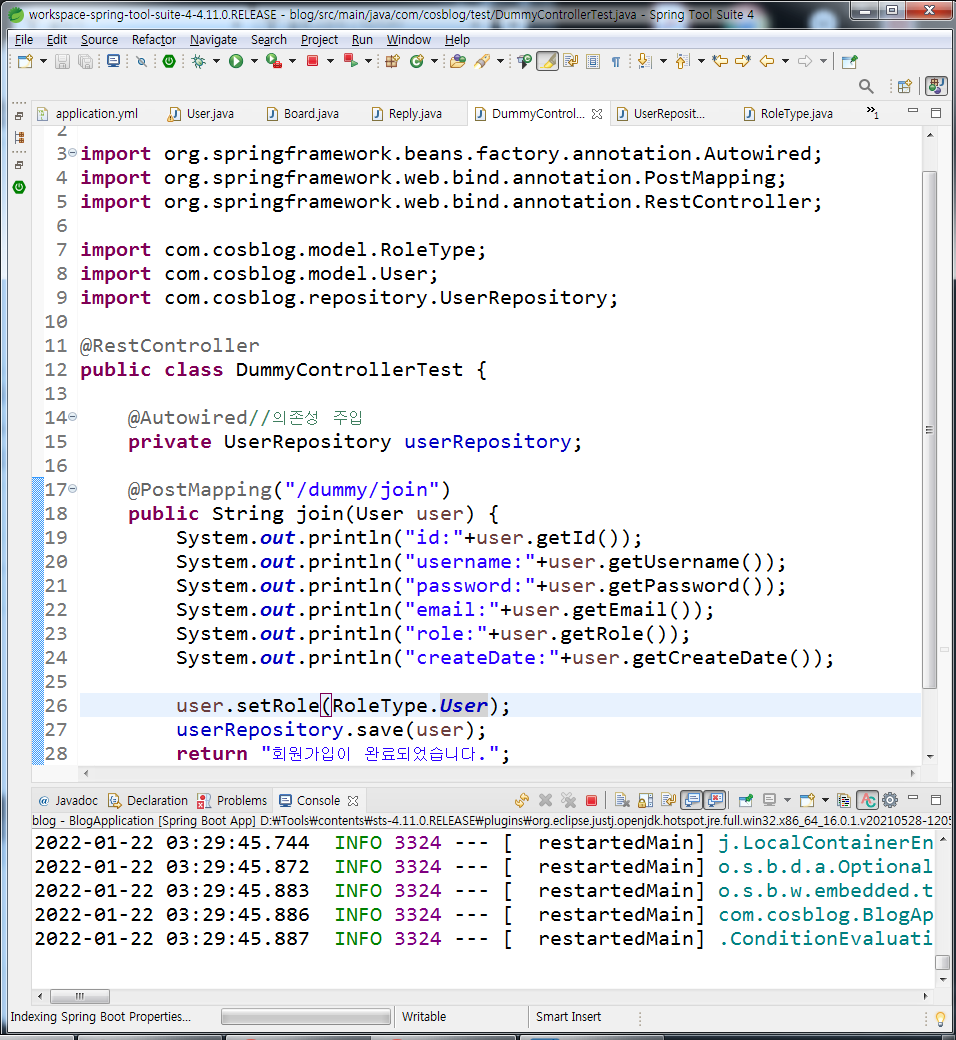Open the Refactor menu

click(154, 40)
